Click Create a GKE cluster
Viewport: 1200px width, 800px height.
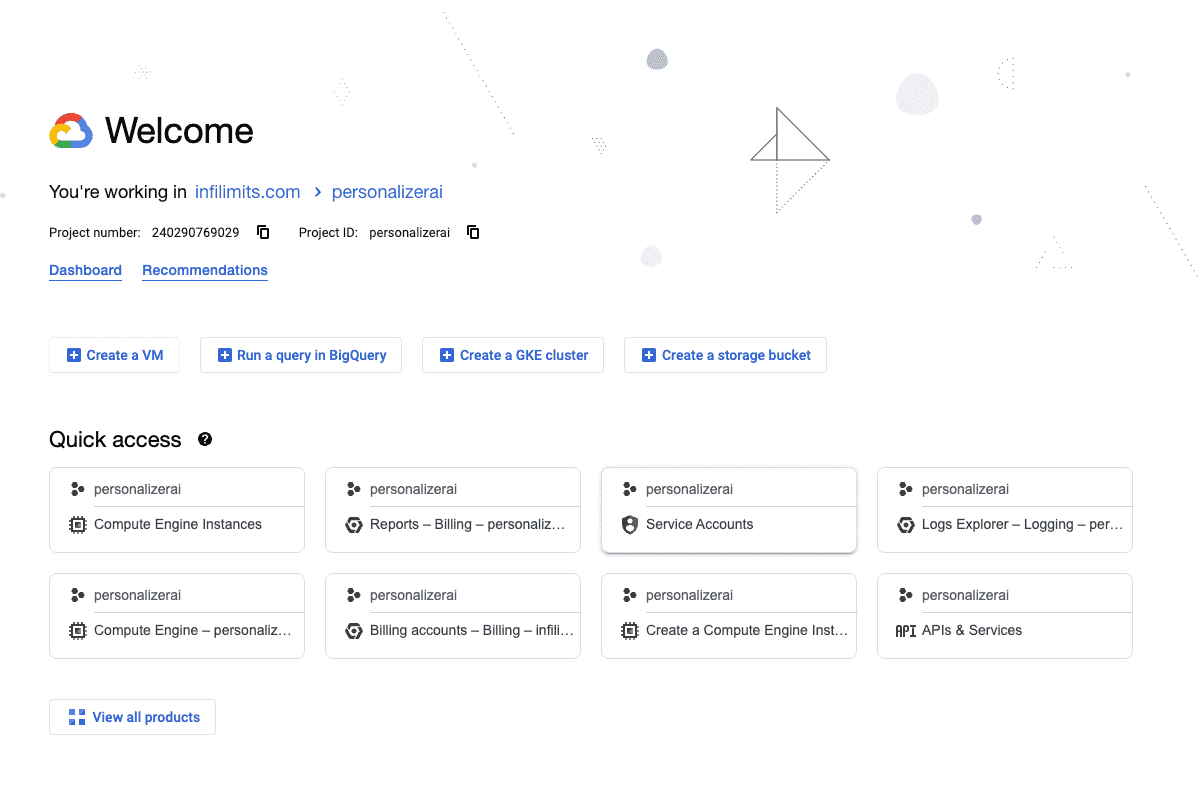point(512,354)
